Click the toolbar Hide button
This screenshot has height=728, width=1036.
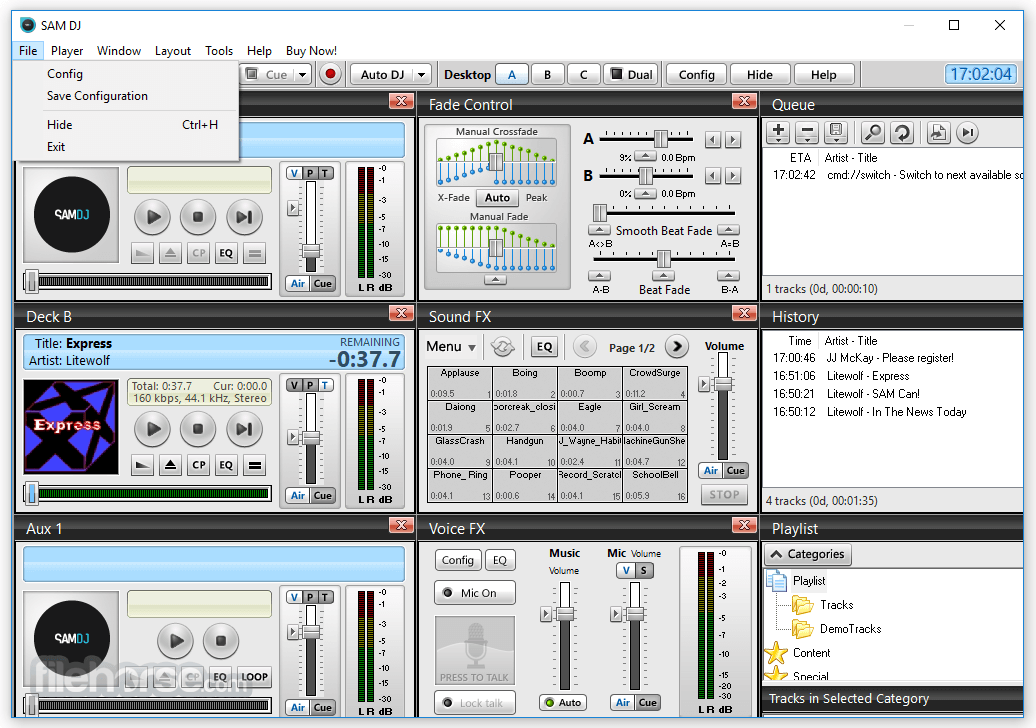[x=759, y=75]
